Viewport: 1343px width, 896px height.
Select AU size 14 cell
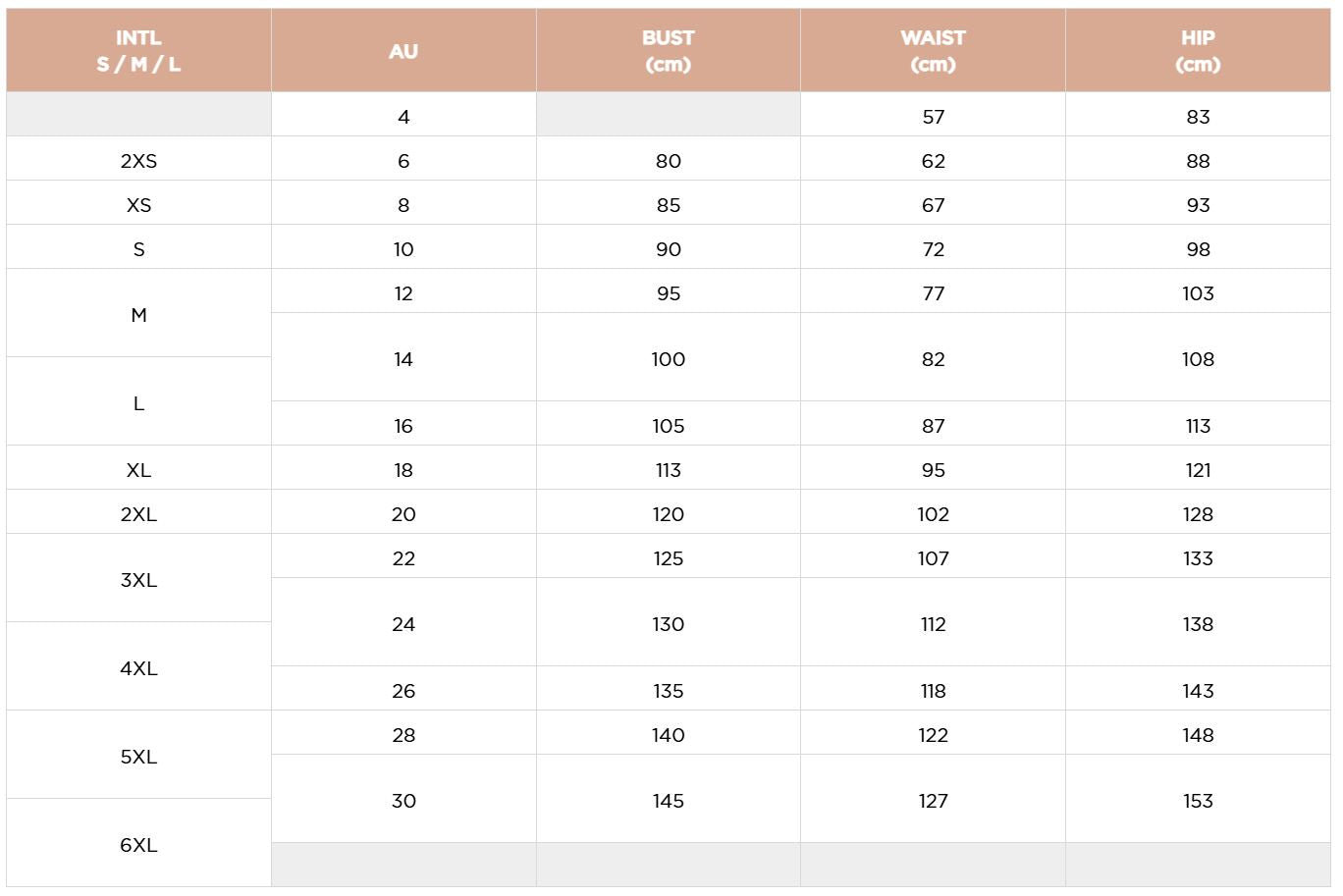click(403, 359)
